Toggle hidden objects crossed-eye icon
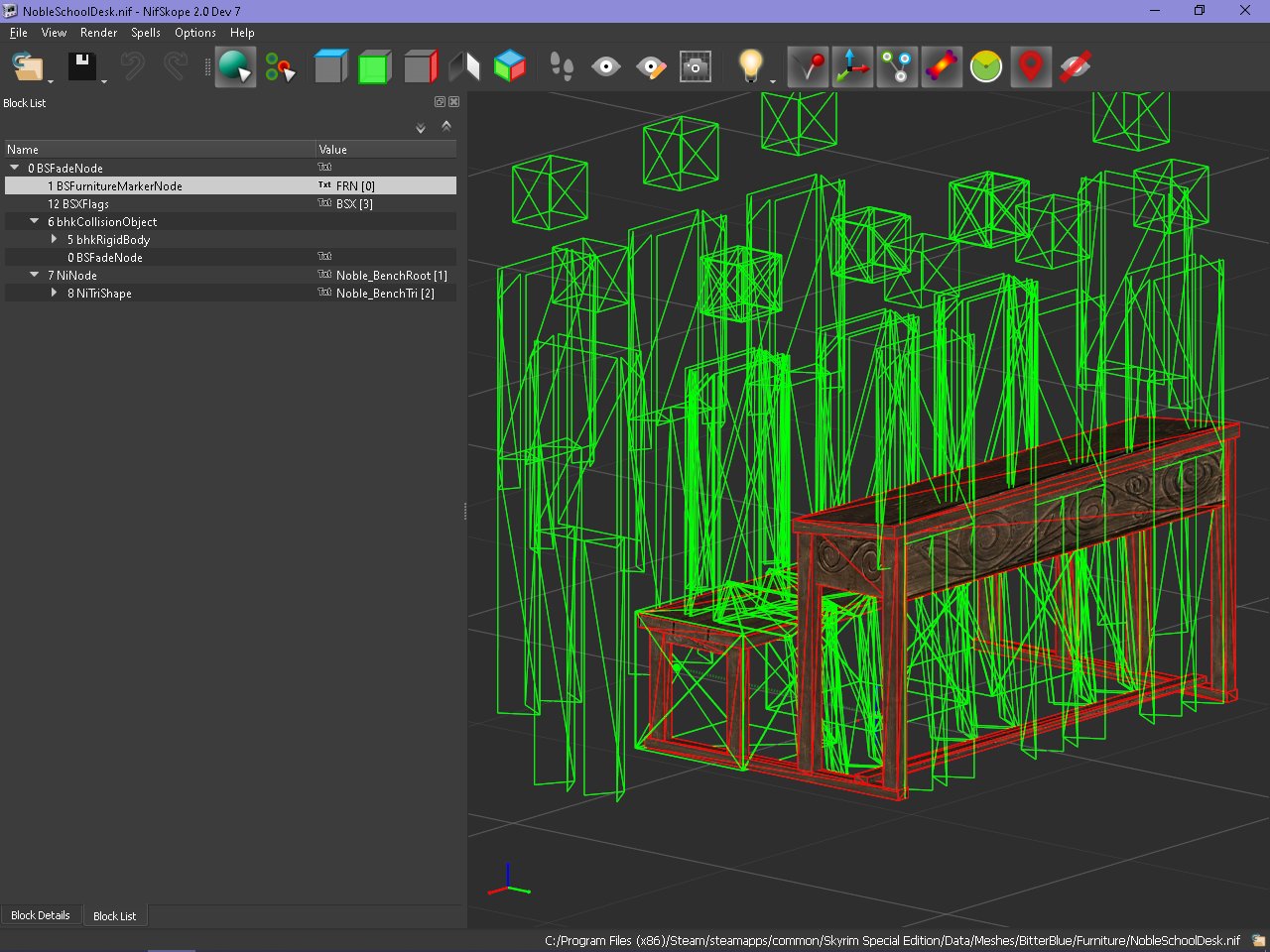This screenshot has height=952, width=1270. (1076, 67)
